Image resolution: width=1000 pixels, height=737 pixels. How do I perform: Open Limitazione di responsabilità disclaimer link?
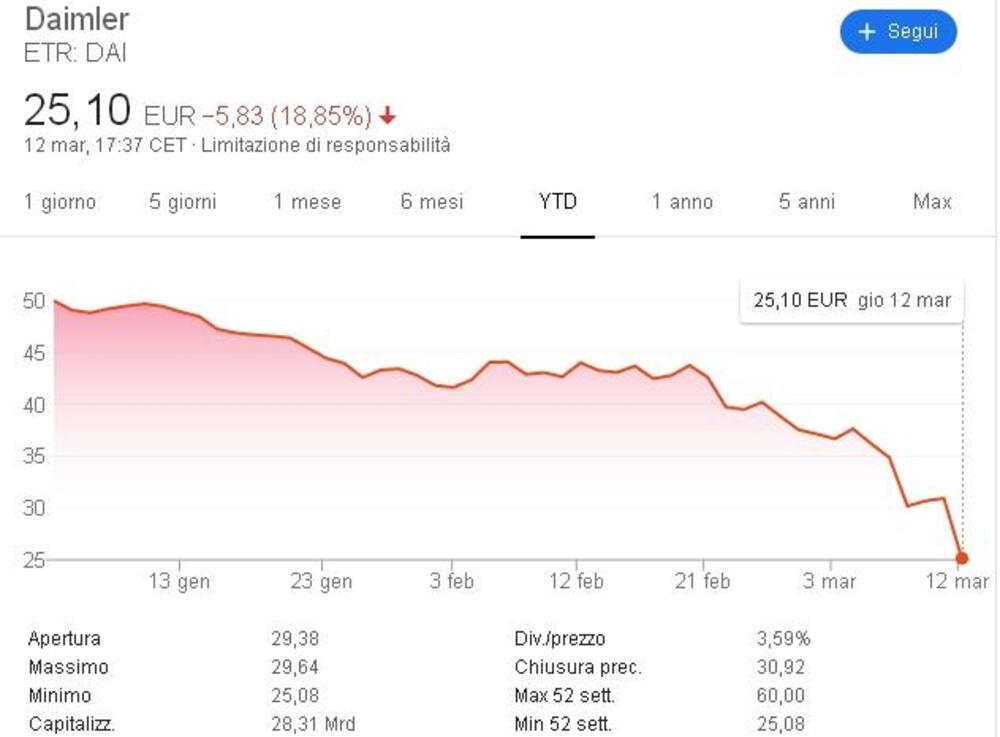pos(326,145)
